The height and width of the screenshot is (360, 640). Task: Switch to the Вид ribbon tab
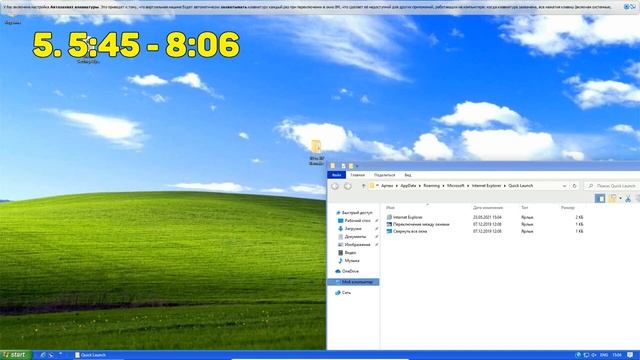coord(407,175)
